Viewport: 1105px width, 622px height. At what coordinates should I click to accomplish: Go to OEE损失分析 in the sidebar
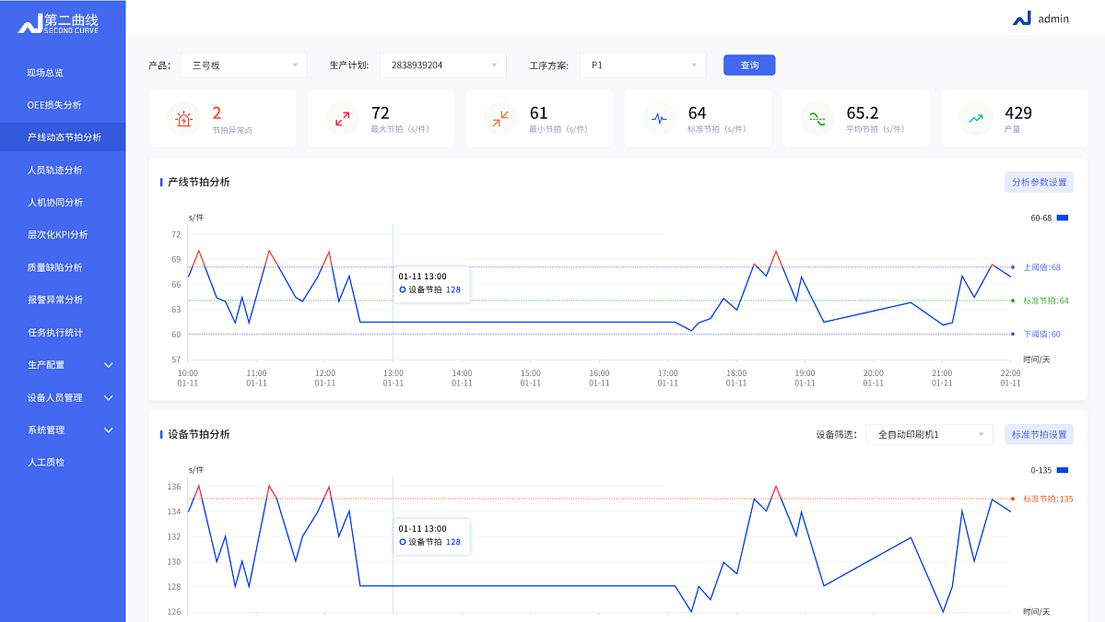pos(54,105)
